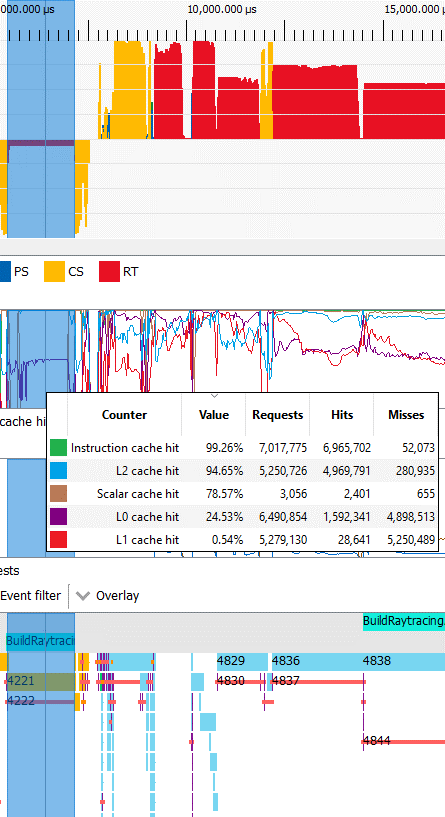This screenshot has width=445, height=817.
Task: Click the L1 cache hit red swatch
Action: (x=58, y=539)
